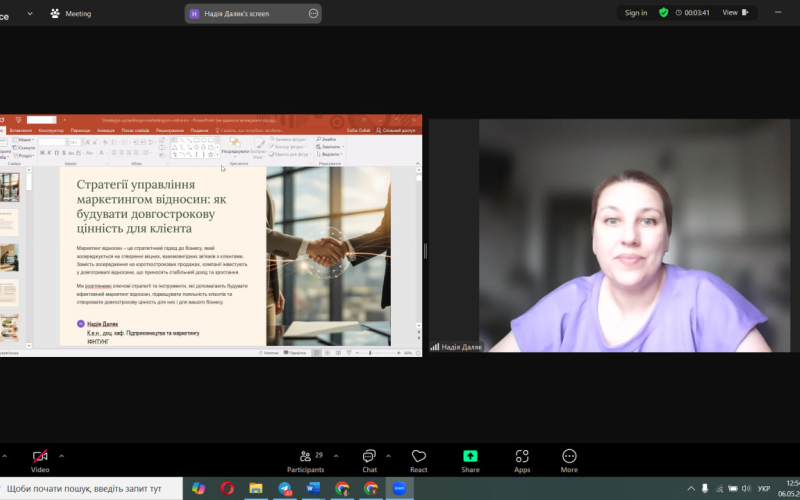Viewport: 800px width, 500px height.
Task: Open the Конструктор ribbon tab
Action: pos(51,131)
